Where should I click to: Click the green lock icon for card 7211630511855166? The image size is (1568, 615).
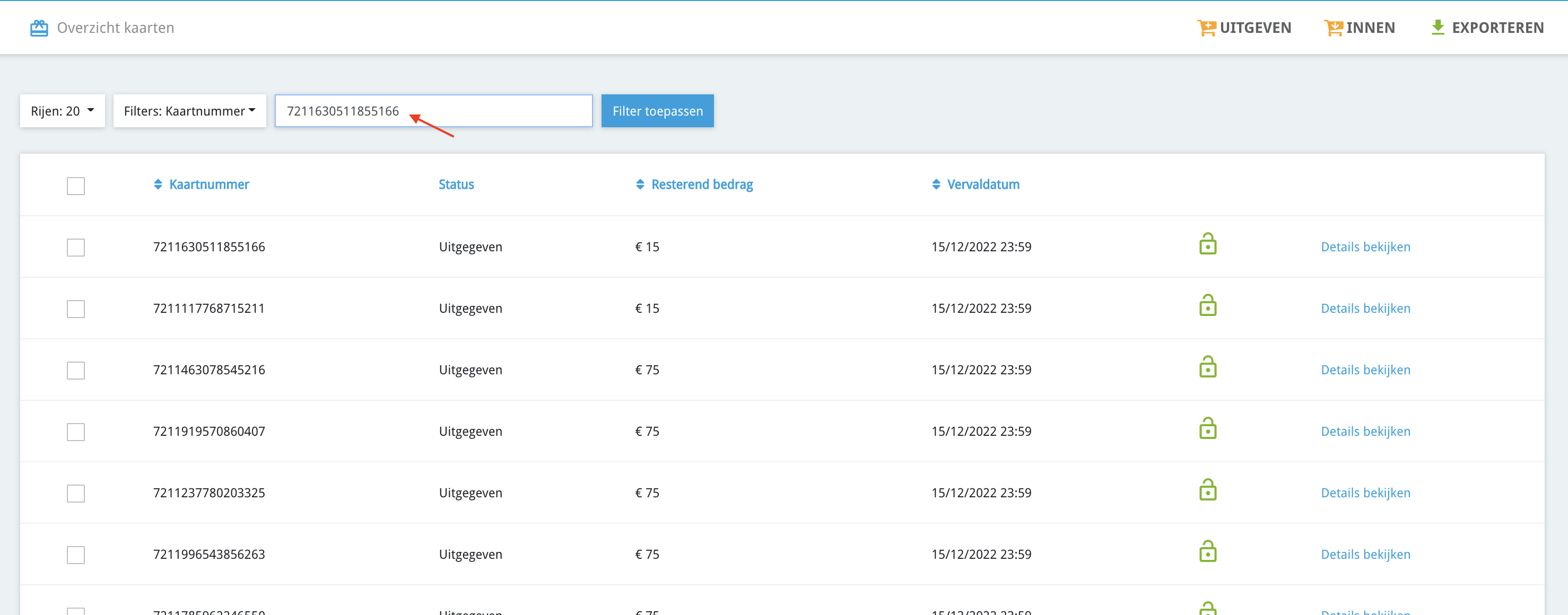[1208, 244]
